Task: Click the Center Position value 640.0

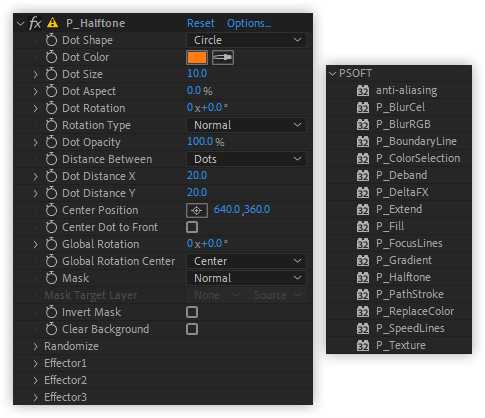Action: tap(227, 210)
